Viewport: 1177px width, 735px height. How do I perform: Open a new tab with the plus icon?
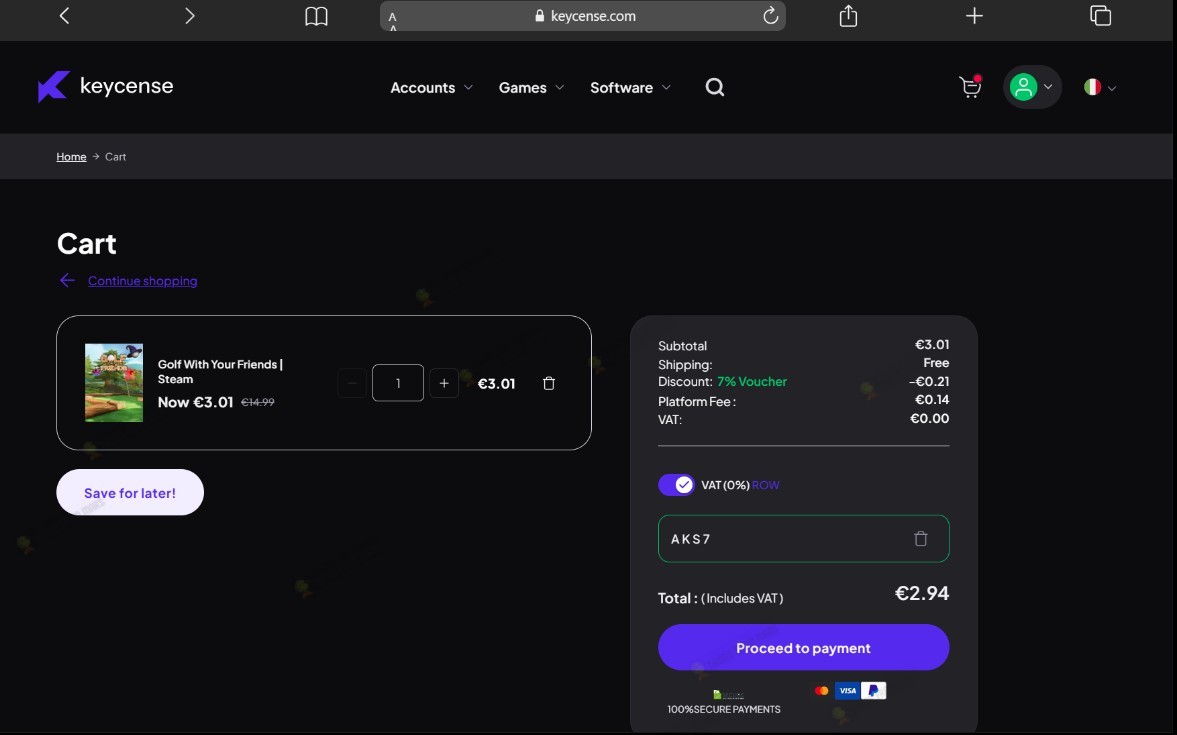click(x=974, y=16)
